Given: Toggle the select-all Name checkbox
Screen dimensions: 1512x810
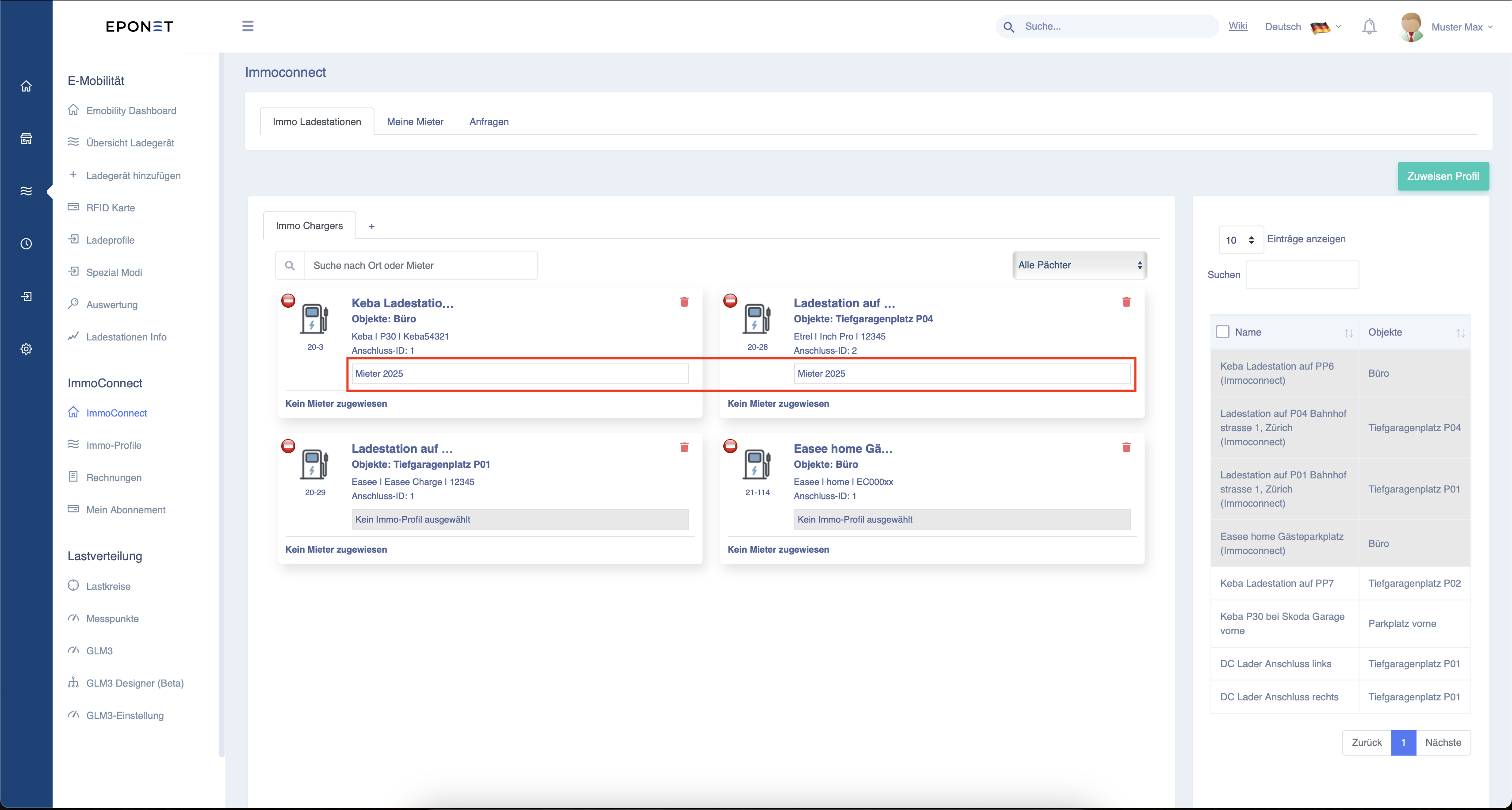Looking at the screenshot, I should coord(1222,332).
